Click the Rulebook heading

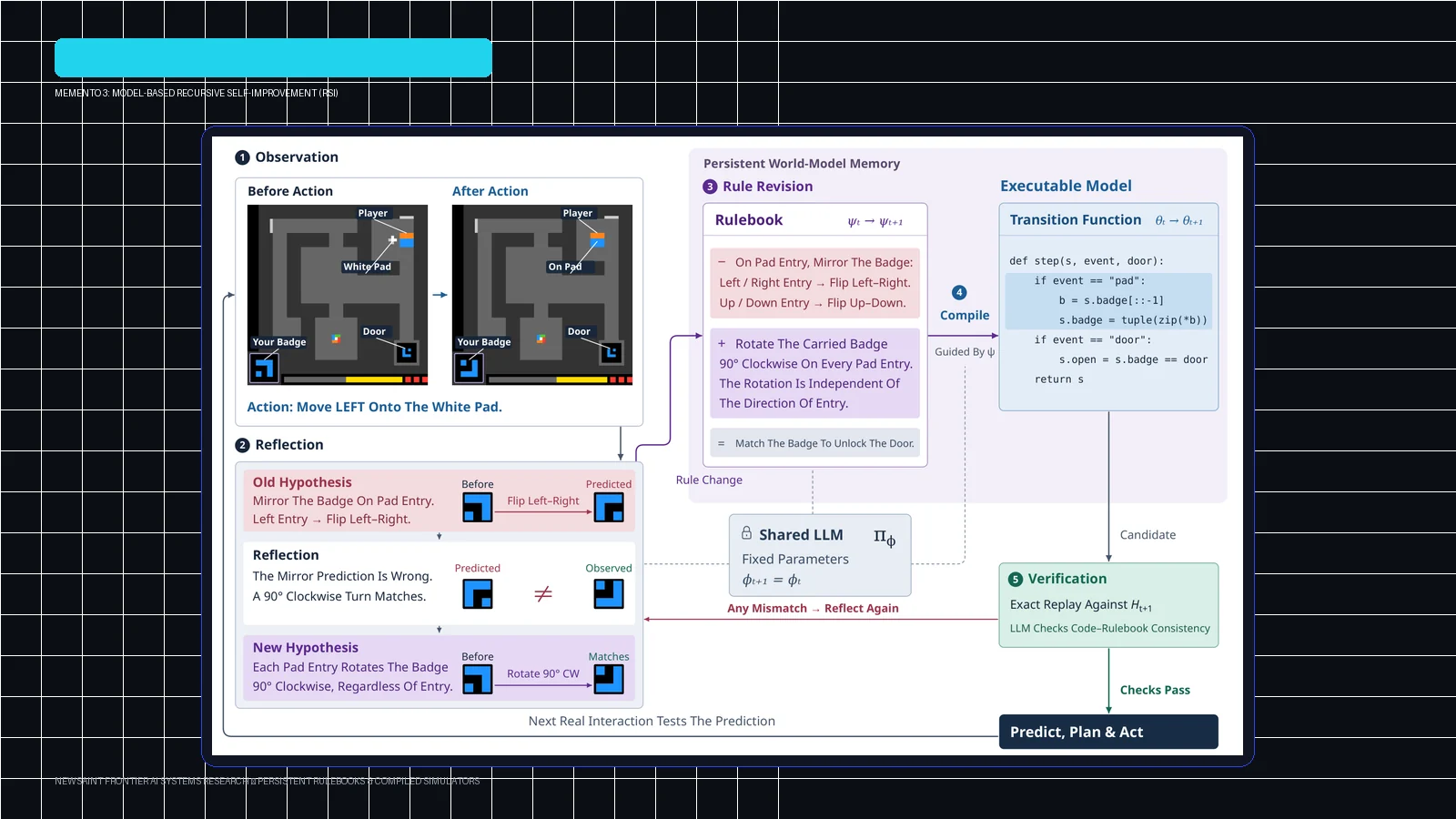point(749,220)
